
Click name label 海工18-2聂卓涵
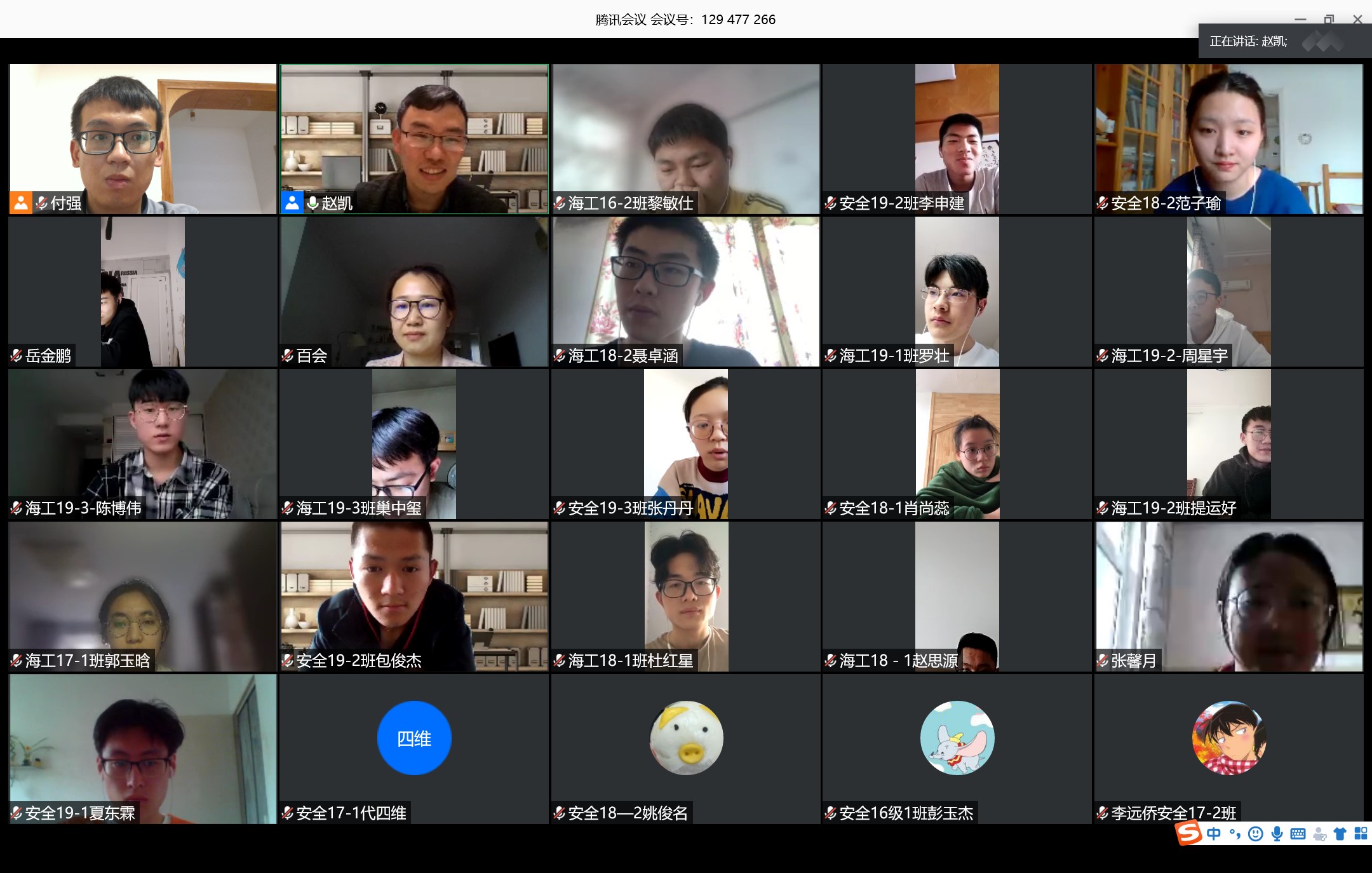(x=622, y=356)
